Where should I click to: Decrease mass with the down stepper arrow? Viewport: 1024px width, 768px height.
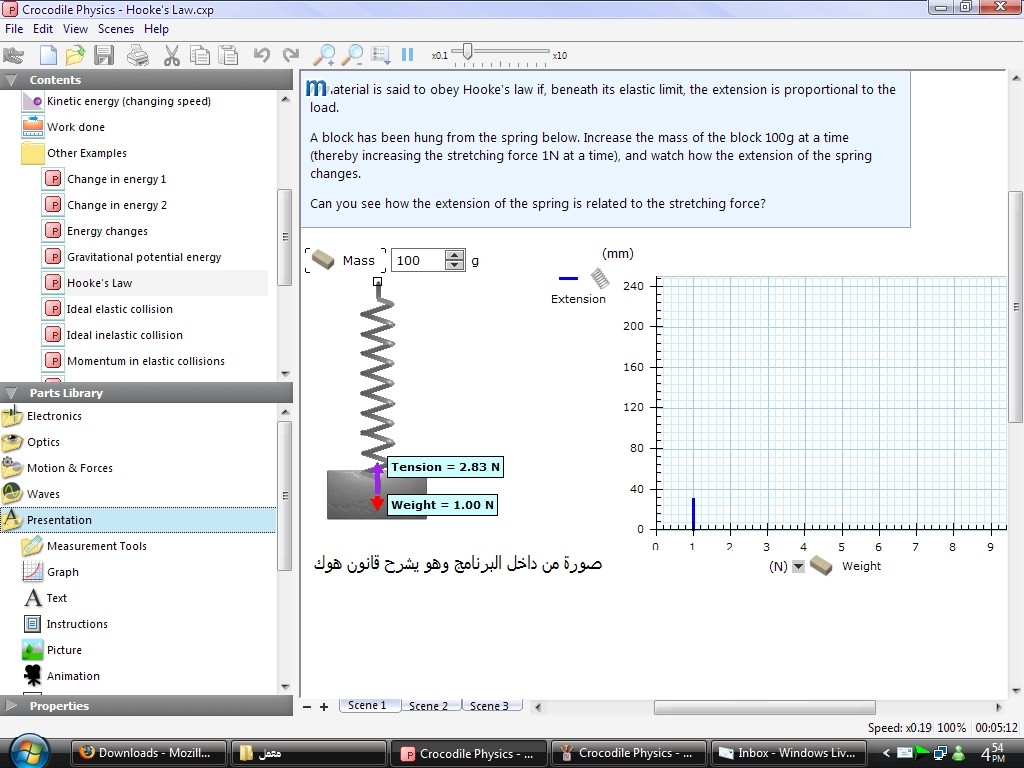454,266
